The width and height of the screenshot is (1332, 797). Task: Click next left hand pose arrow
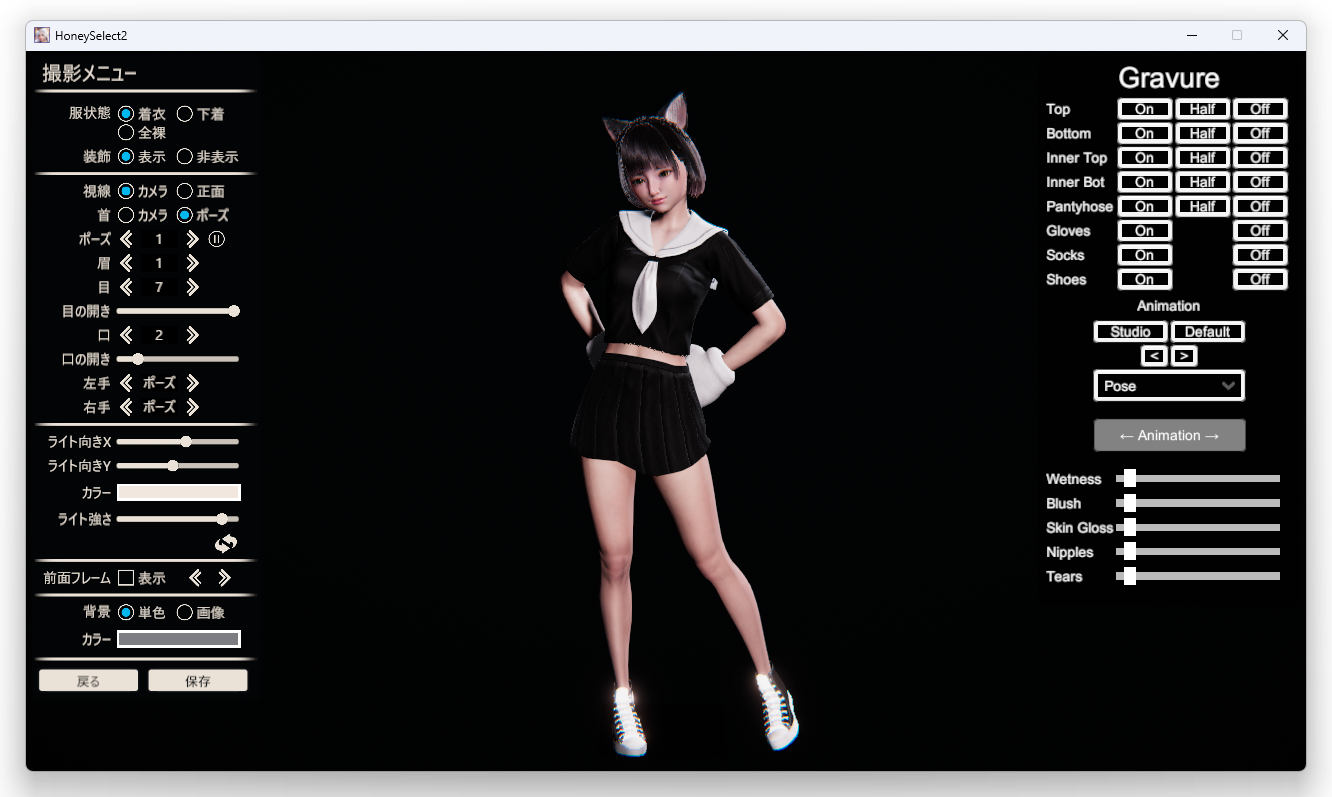tap(193, 383)
